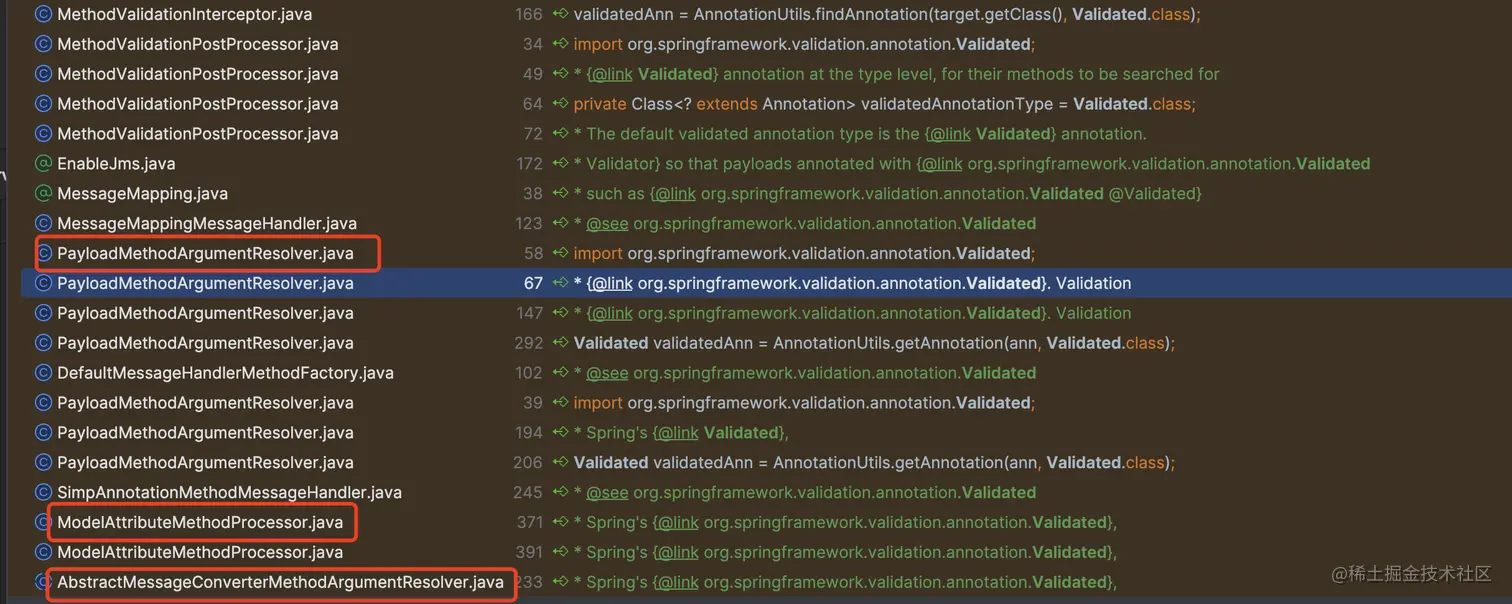Click the class icon beside AbstractMessageConverterMethodArgumentResolver.java
Image resolution: width=1512 pixels, height=604 pixels.
[x=41, y=582]
